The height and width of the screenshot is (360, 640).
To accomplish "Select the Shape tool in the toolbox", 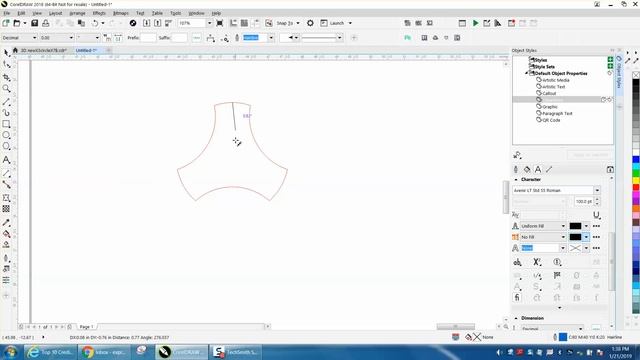I will 7,64.
